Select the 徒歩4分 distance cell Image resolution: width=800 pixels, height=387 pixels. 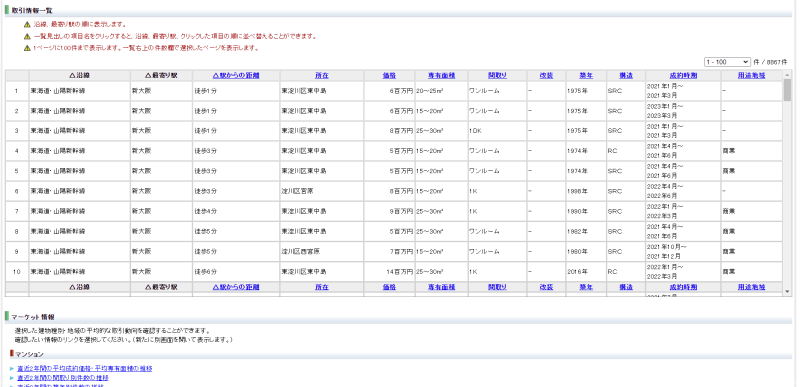[236, 211]
